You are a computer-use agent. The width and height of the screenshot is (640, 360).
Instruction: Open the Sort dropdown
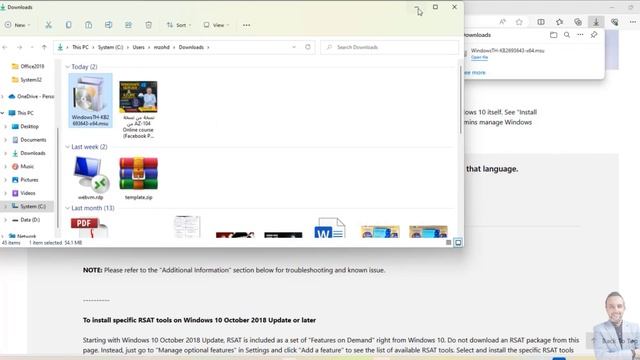pyautogui.click(x=179, y=25)
